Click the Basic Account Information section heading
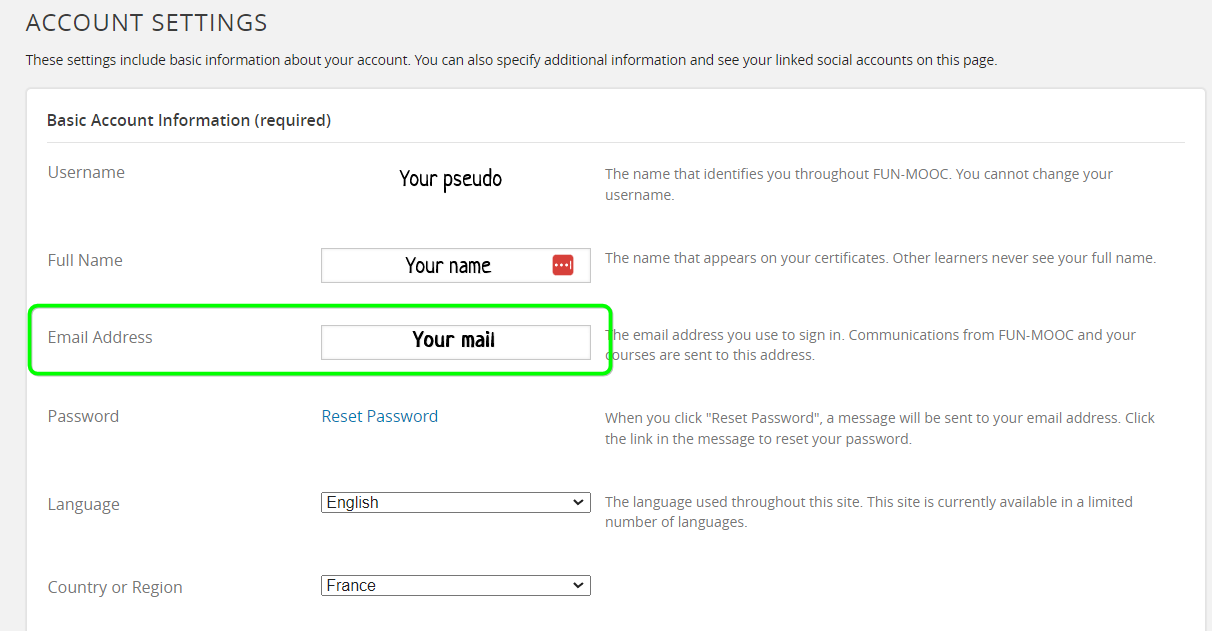The height and width of the screenshot is (631, 1212). click(x=189, y=120)
